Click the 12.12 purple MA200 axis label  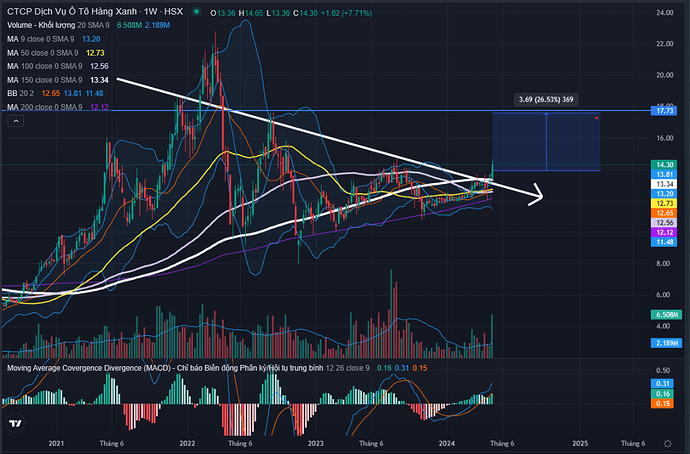(x=664, y=232)
